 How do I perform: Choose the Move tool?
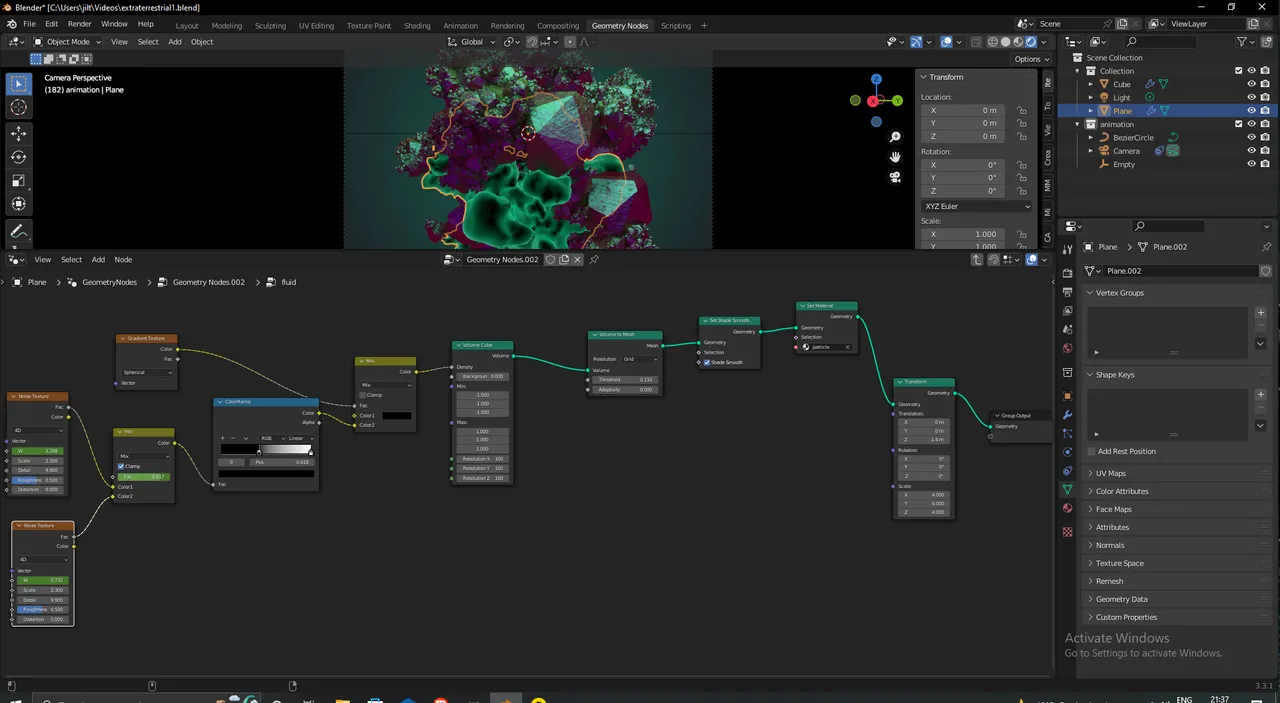click(19, 133)
